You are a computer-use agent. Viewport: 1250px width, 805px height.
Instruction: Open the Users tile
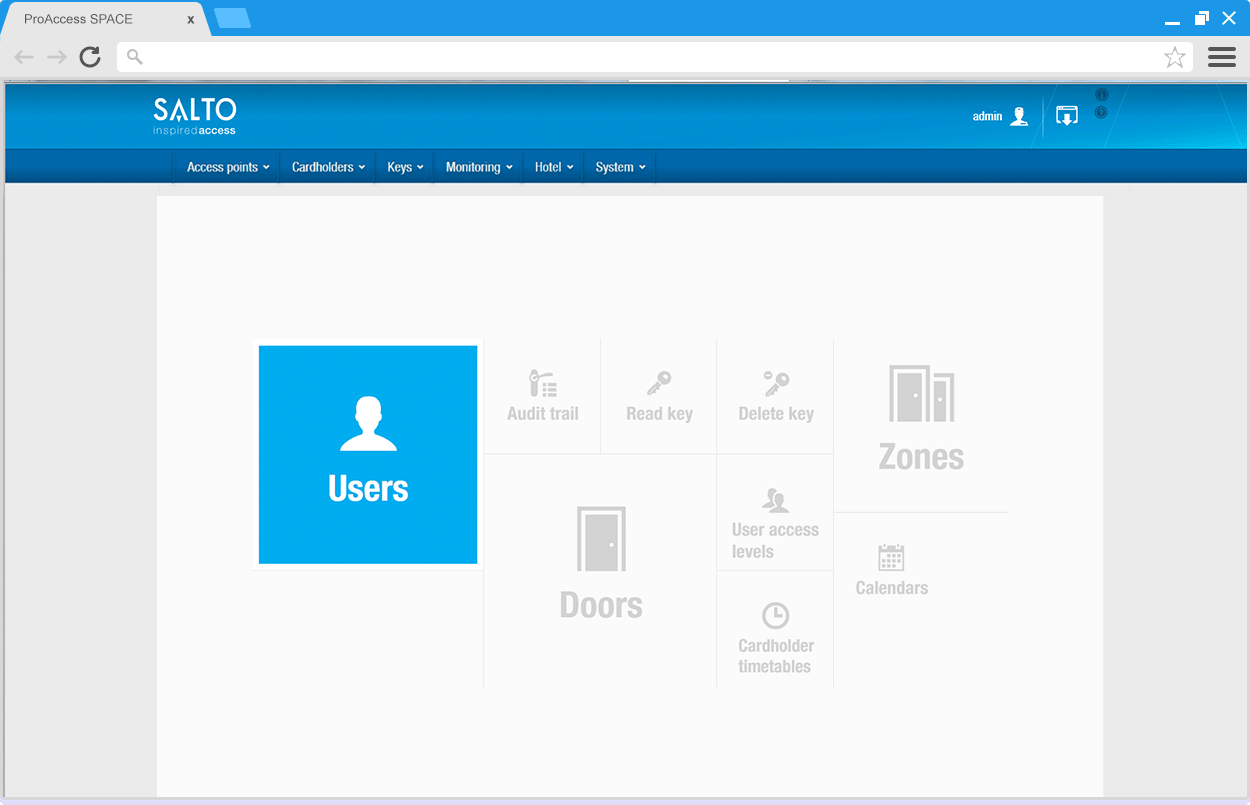coord(368,455)
